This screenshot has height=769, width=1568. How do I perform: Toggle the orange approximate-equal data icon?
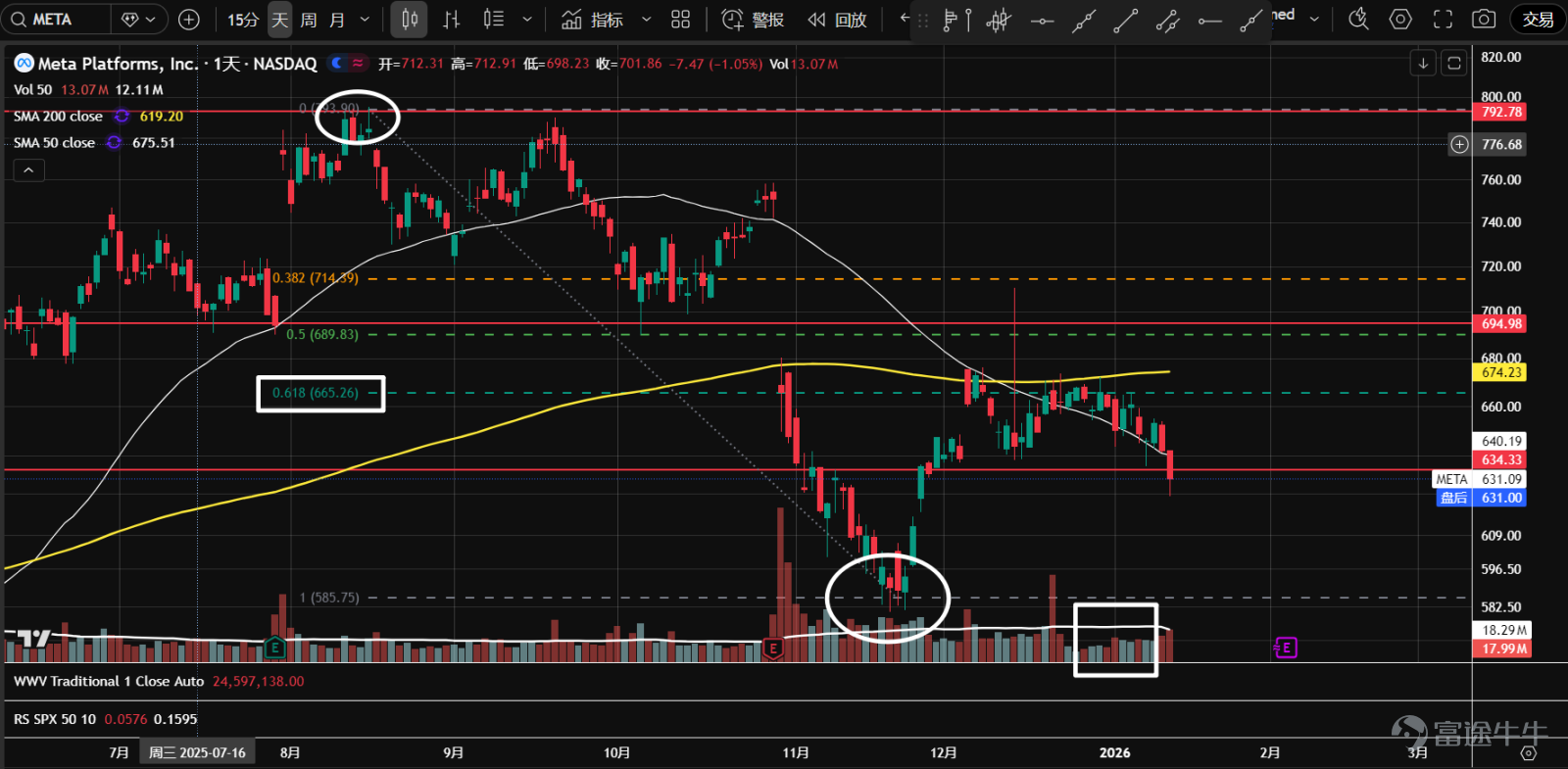click(358, 63)
